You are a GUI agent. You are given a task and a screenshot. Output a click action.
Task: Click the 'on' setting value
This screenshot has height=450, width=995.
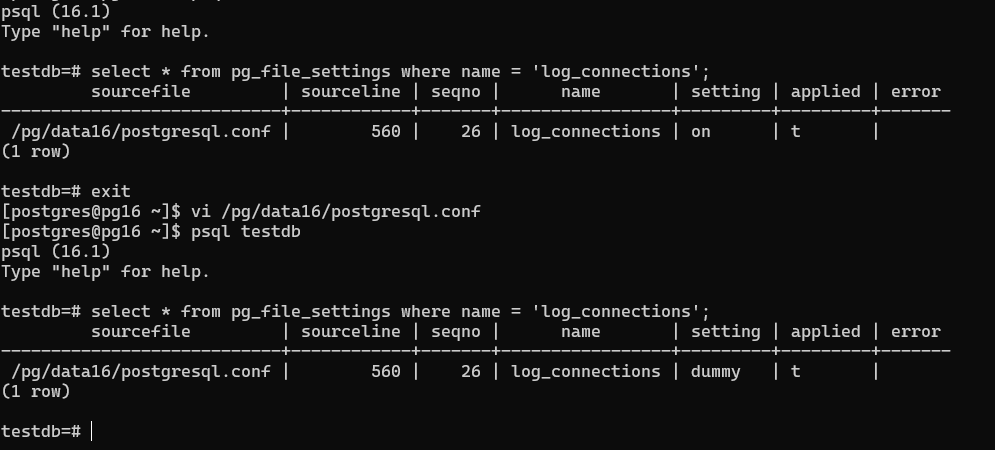[700, 131]
